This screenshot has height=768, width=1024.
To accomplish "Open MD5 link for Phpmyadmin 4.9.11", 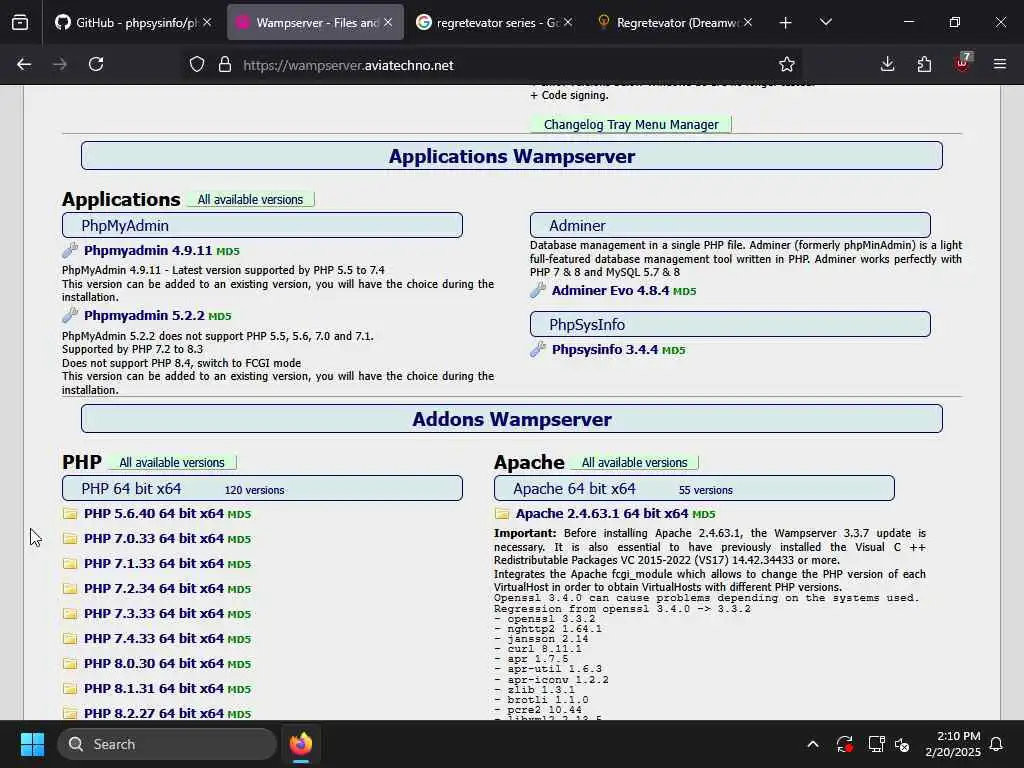I will (228, 251).
